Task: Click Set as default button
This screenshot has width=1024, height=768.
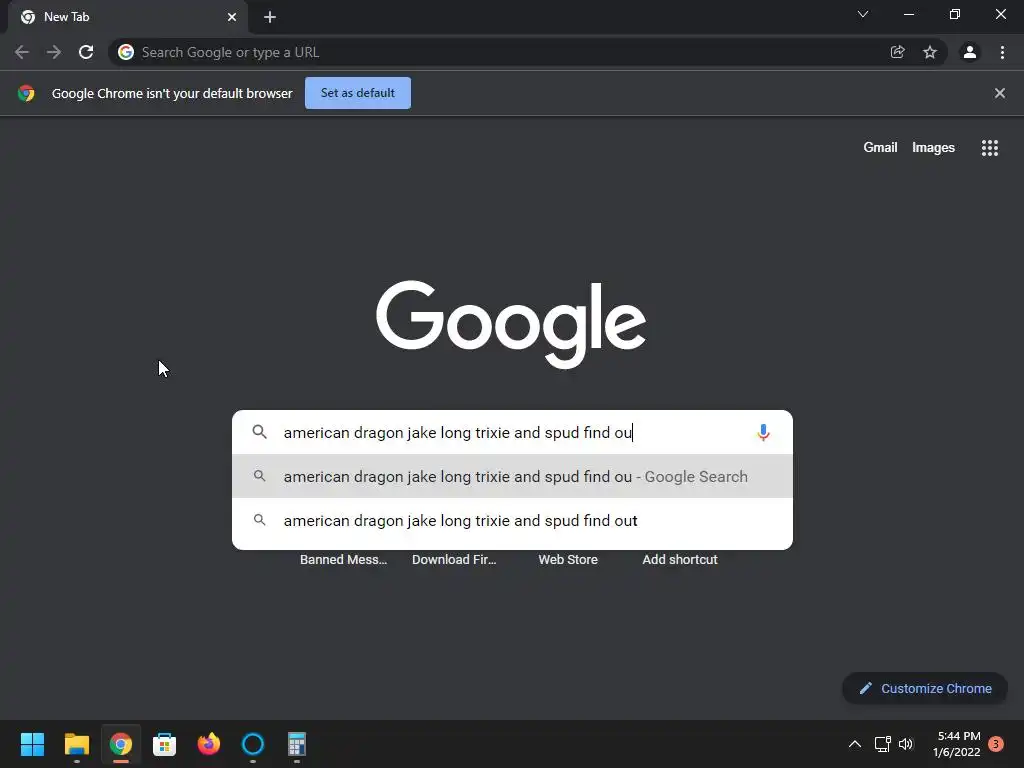Action: (x=358, y=93)
